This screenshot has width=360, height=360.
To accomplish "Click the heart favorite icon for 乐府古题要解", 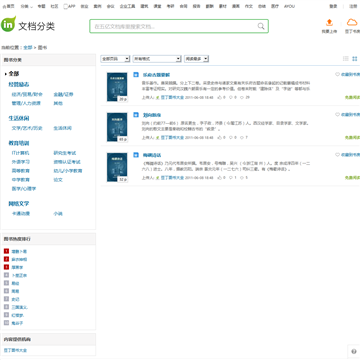I will tap(337, 74).
